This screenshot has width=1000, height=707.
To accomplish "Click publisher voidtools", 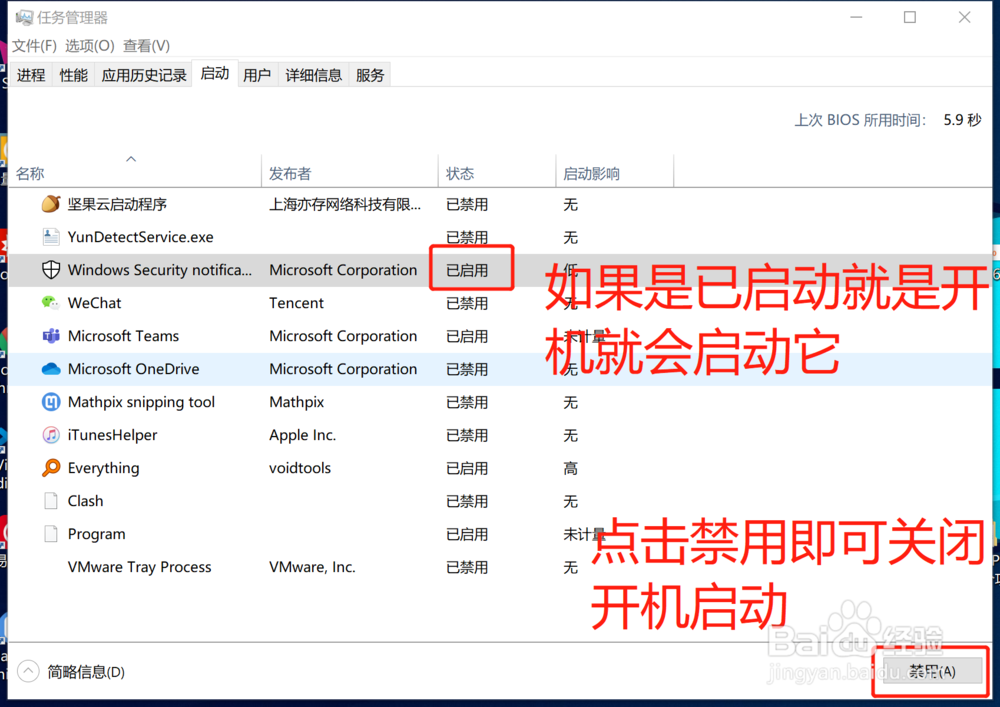I will (x=300, y=468).
